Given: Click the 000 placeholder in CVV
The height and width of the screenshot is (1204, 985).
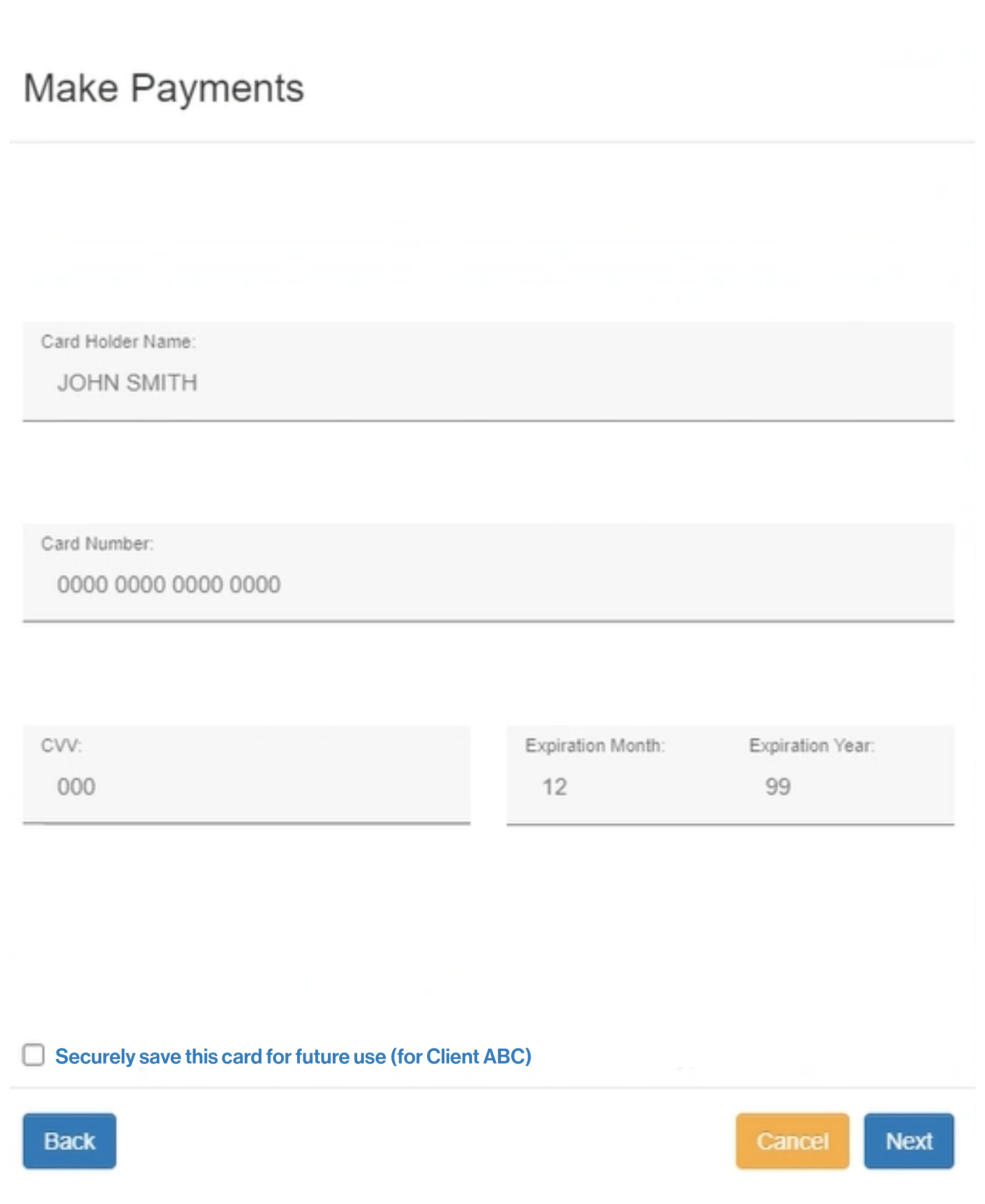Looking at the screenshot, I should (x=76, y=786).
